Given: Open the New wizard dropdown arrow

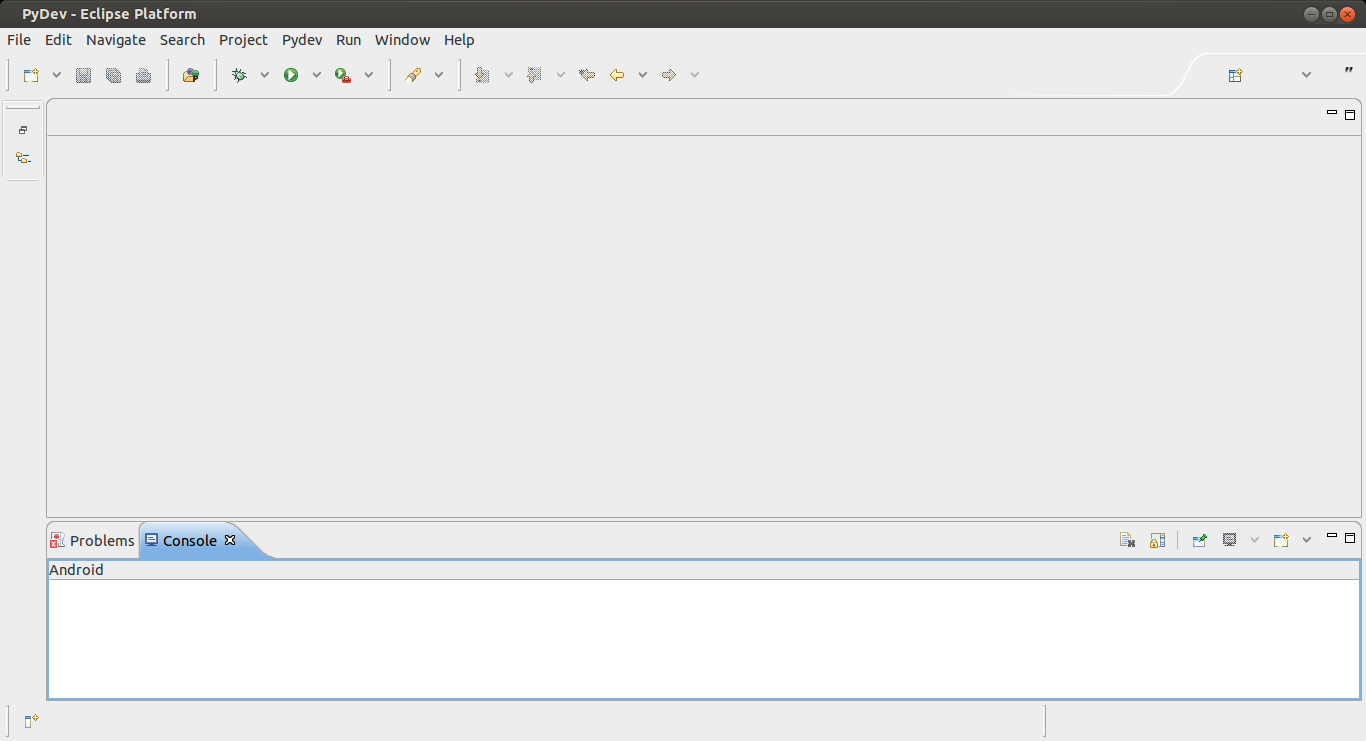Looking at the screenshot, I should (57, 75).
